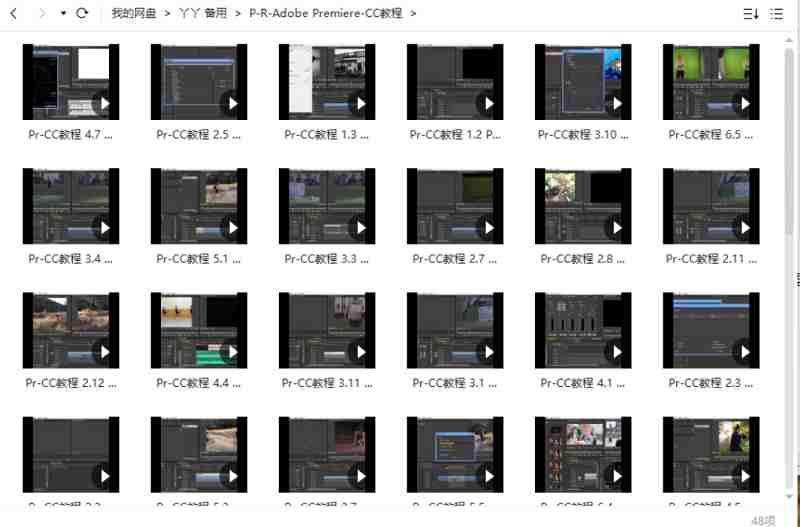This screenshot has width=800, height=527.
Task: Click the forward navigation arrow
Action: click(40, 14)
